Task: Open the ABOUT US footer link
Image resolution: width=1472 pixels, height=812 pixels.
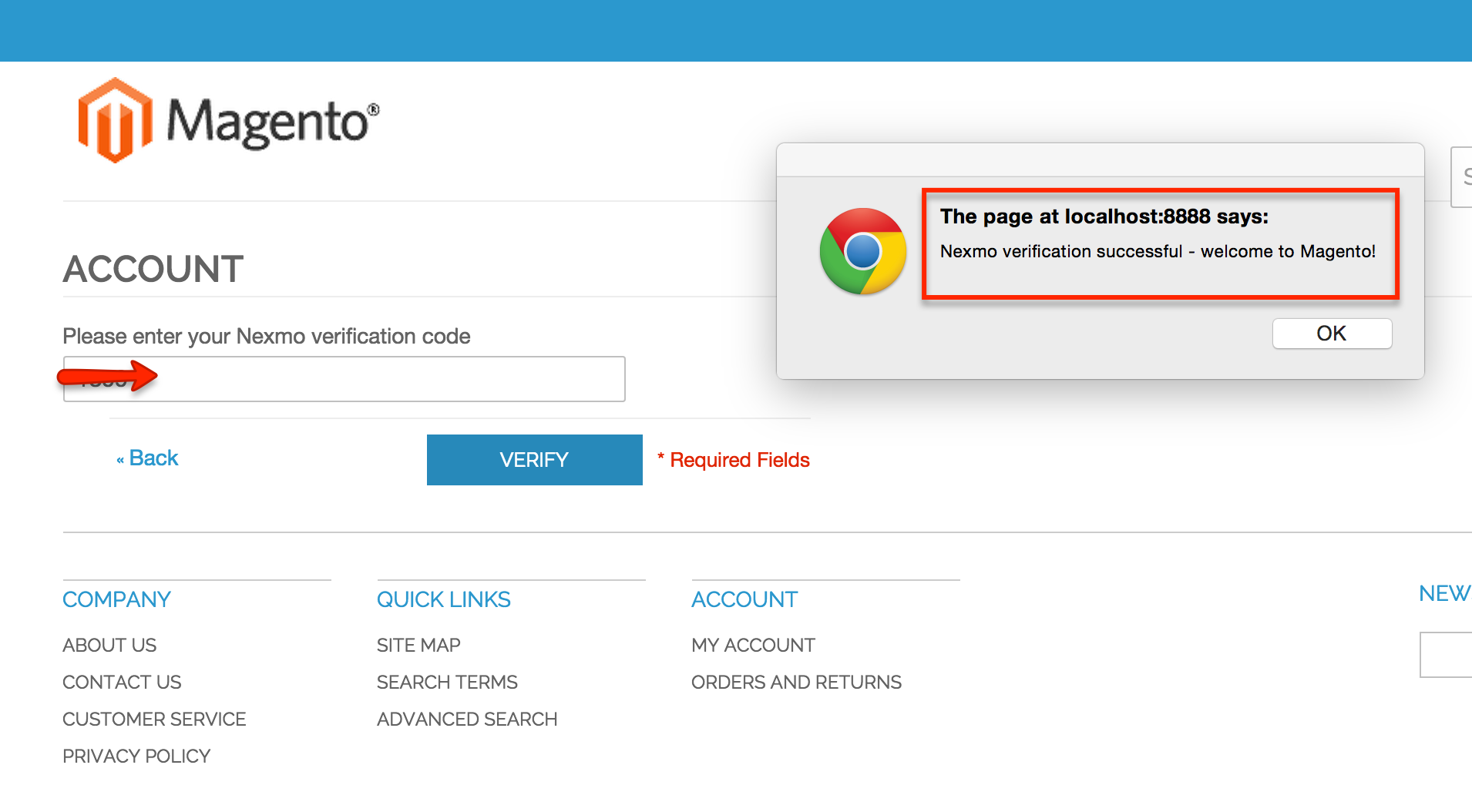Action: point(109,645)
